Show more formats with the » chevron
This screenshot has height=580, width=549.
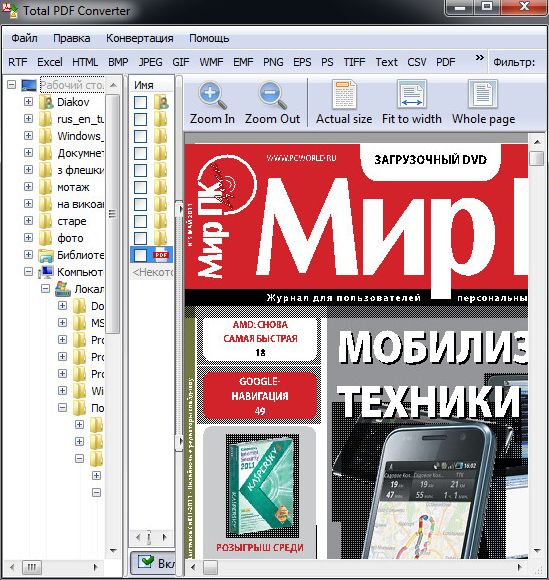coord(480,58)
